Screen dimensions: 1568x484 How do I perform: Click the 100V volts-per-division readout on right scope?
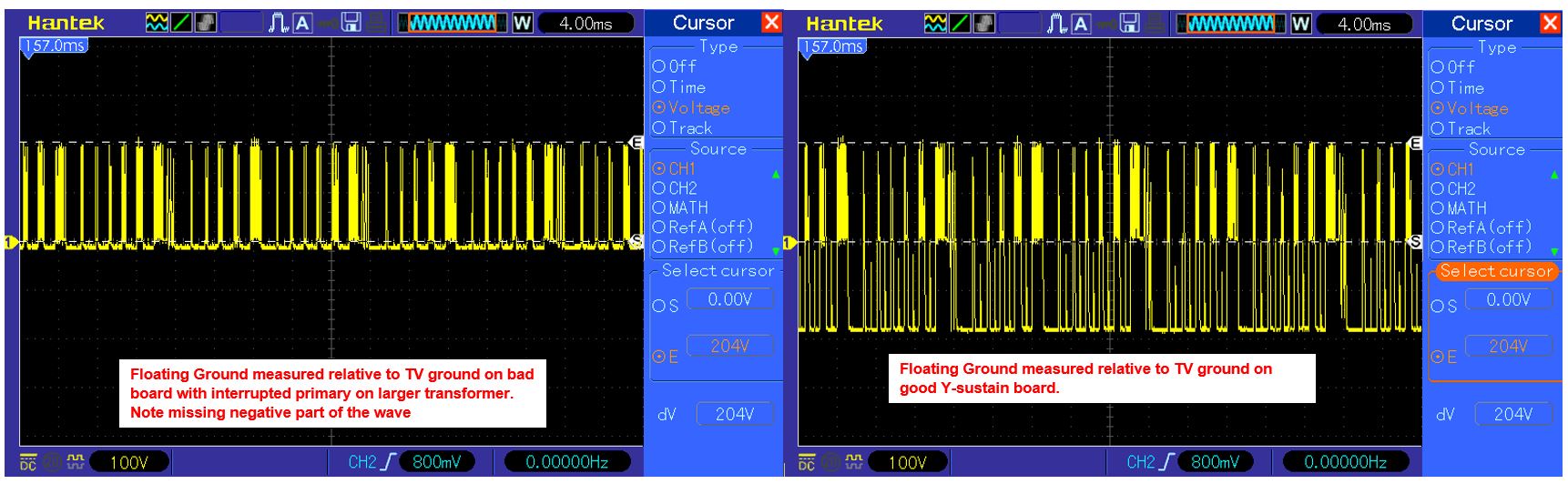907,462
